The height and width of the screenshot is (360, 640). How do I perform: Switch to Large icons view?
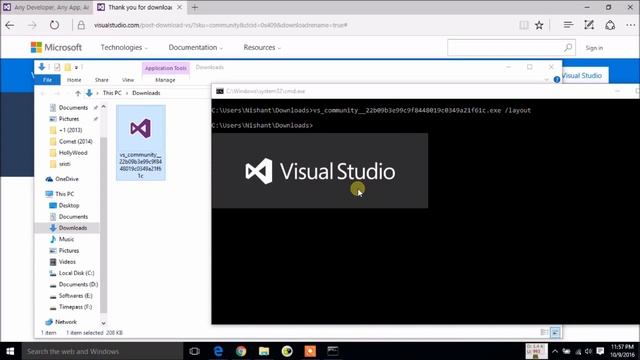coord(556,332)
